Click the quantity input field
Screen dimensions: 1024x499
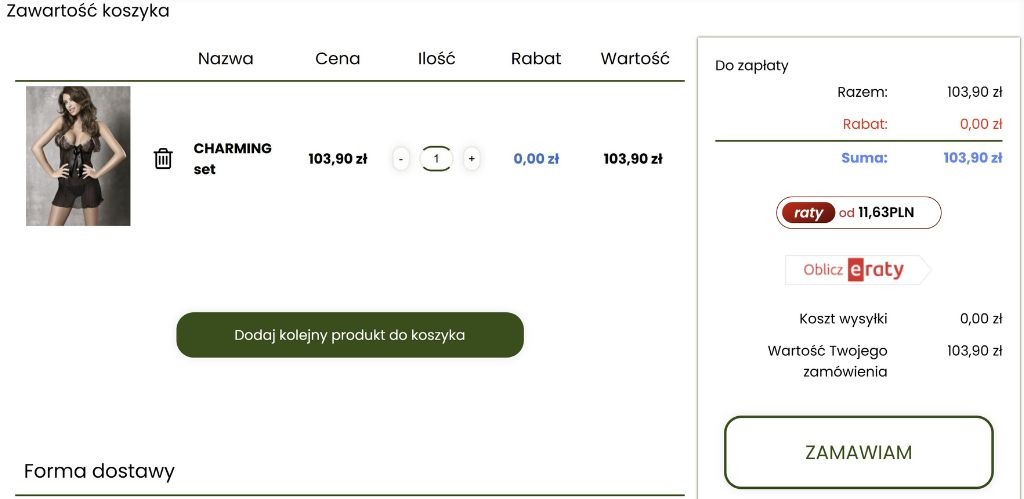coord(436,159)
